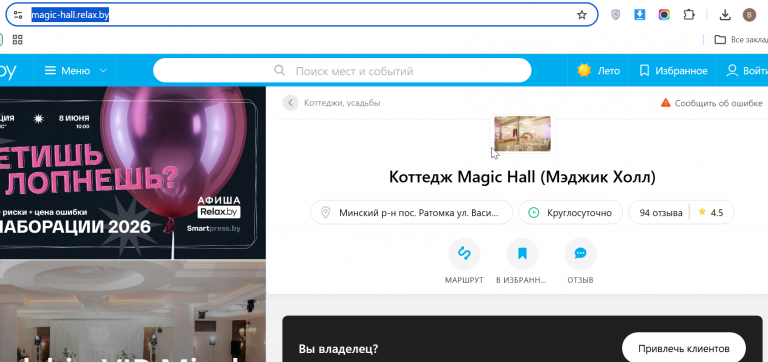Open the Extensions puzzle icon
Screen dimensions: 768x362
point(689,15)
